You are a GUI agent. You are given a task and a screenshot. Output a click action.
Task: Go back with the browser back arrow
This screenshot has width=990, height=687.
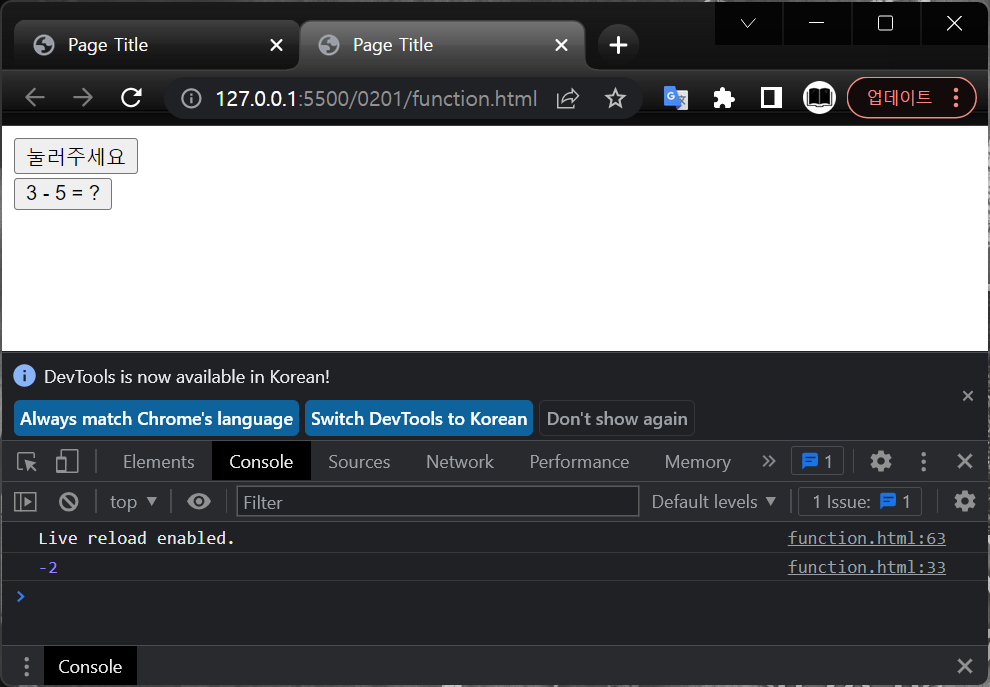(35, 98)
